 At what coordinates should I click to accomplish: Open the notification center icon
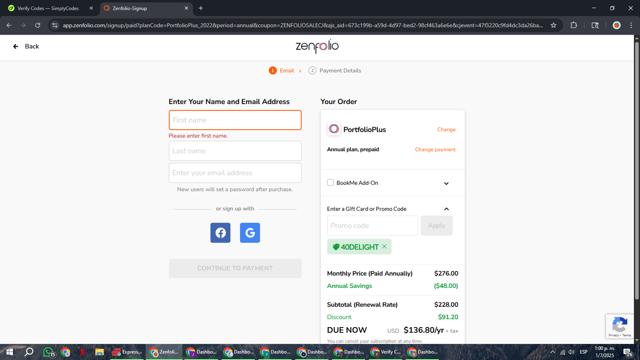tap(627, 352)
